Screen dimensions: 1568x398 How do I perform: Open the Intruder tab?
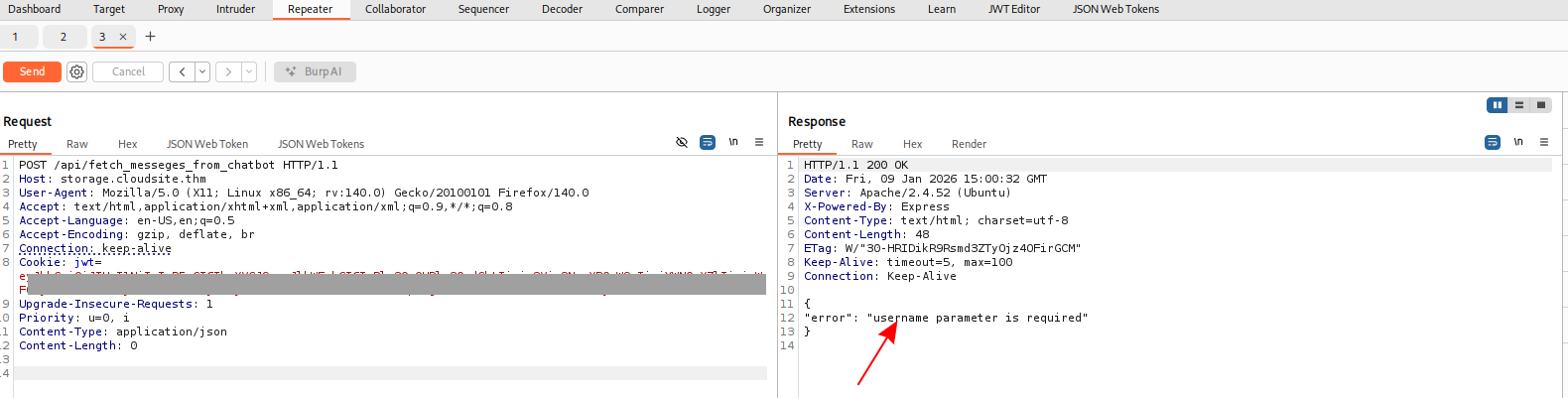pos(235,9)
